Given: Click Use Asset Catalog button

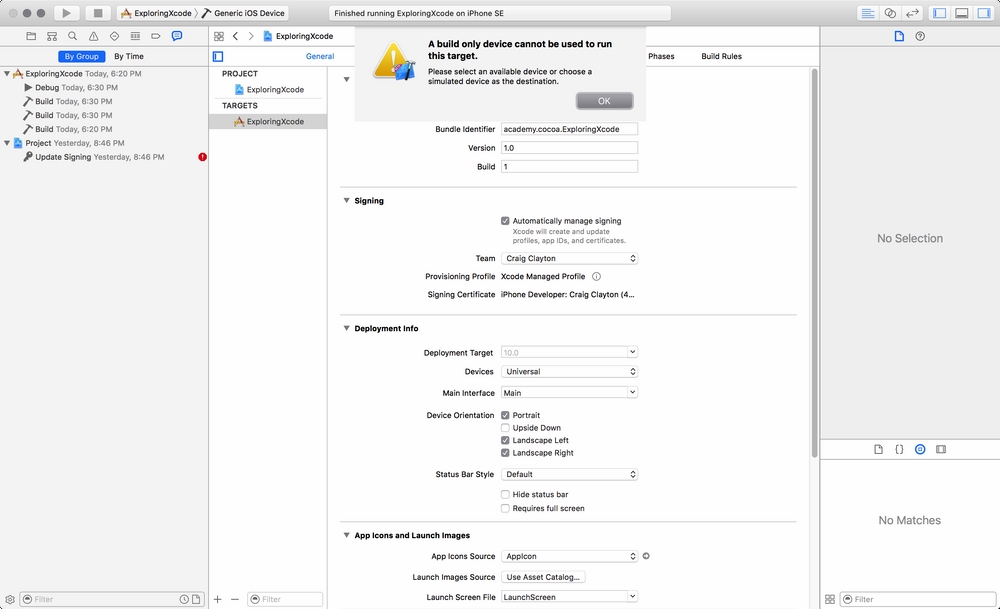Looking at the screenshot, I should point(543,577).
